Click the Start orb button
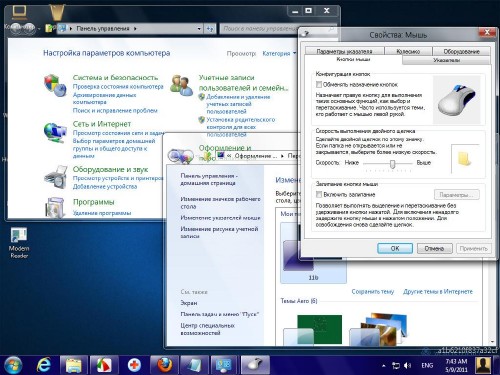Image resolution: width=500 pixels, height=375 pixels. click(12, 365)
